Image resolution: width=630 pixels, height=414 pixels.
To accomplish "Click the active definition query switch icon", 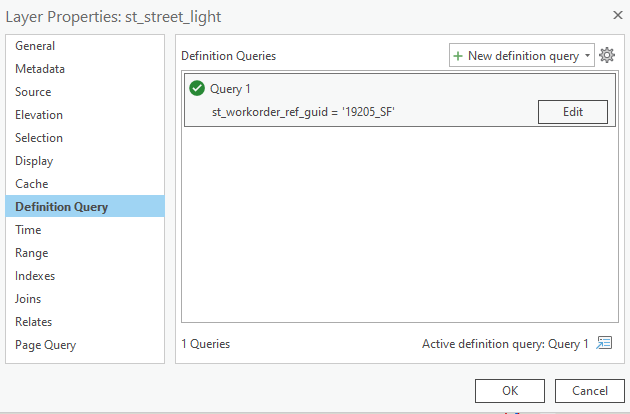I will click(x=604, y=343).
